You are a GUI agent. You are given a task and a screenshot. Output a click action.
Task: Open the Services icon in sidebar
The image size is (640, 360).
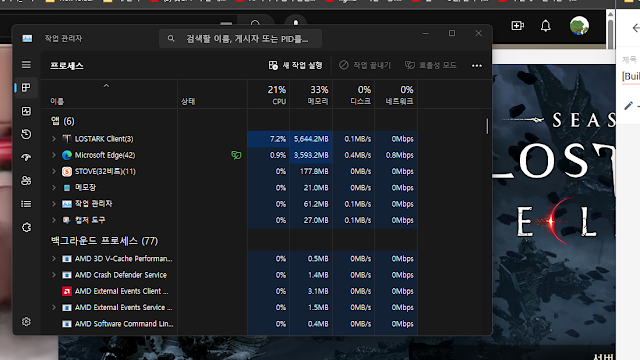(26, 227)
